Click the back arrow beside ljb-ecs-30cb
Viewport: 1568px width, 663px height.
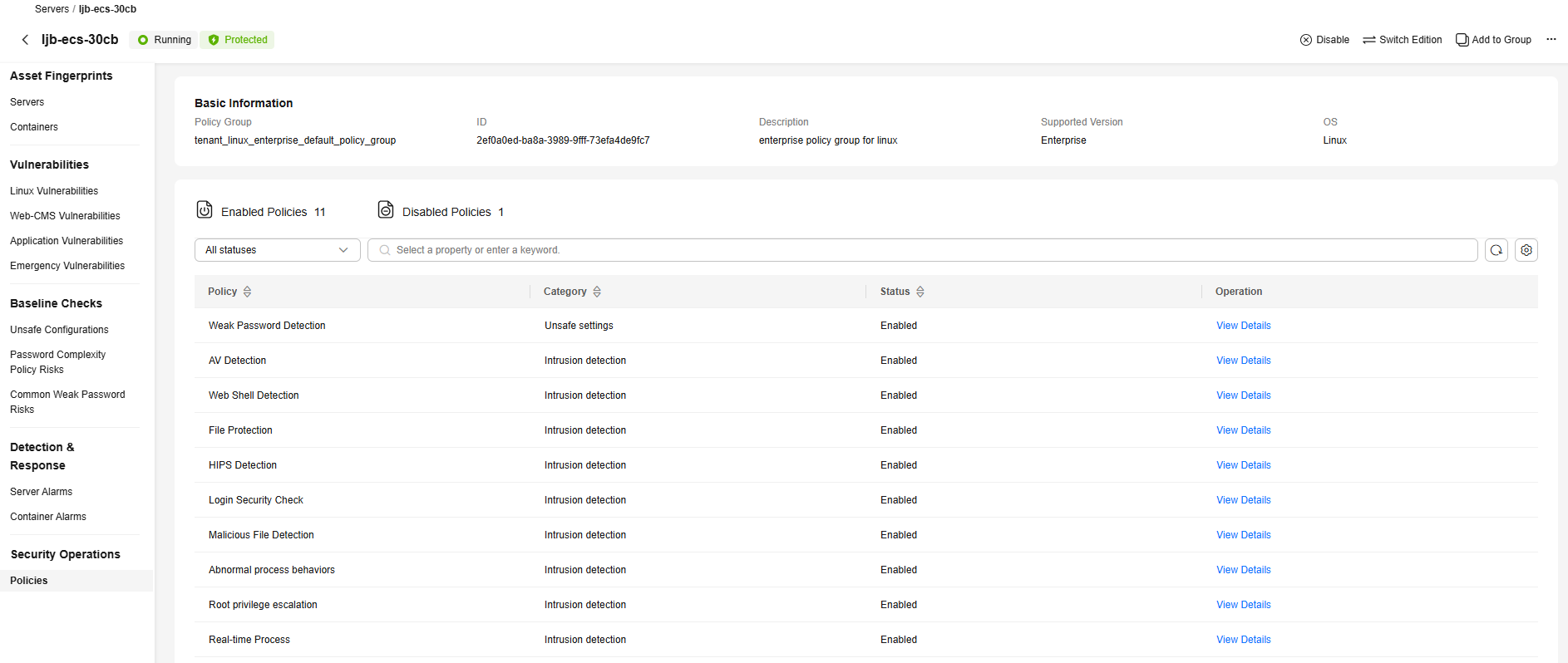pos(25,40)
